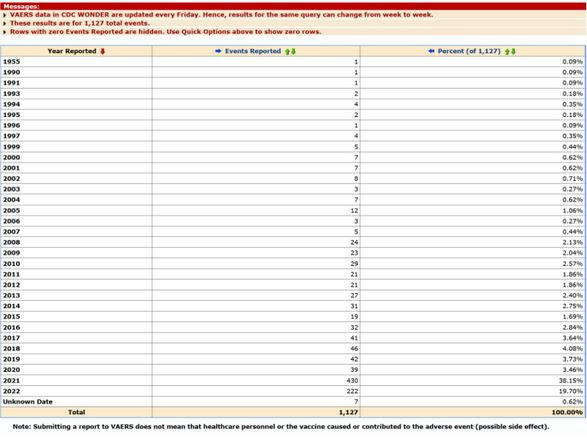Screen dimensions: 587x443
Task: Select the 2012 year row label
Action: tap(12, 285)
